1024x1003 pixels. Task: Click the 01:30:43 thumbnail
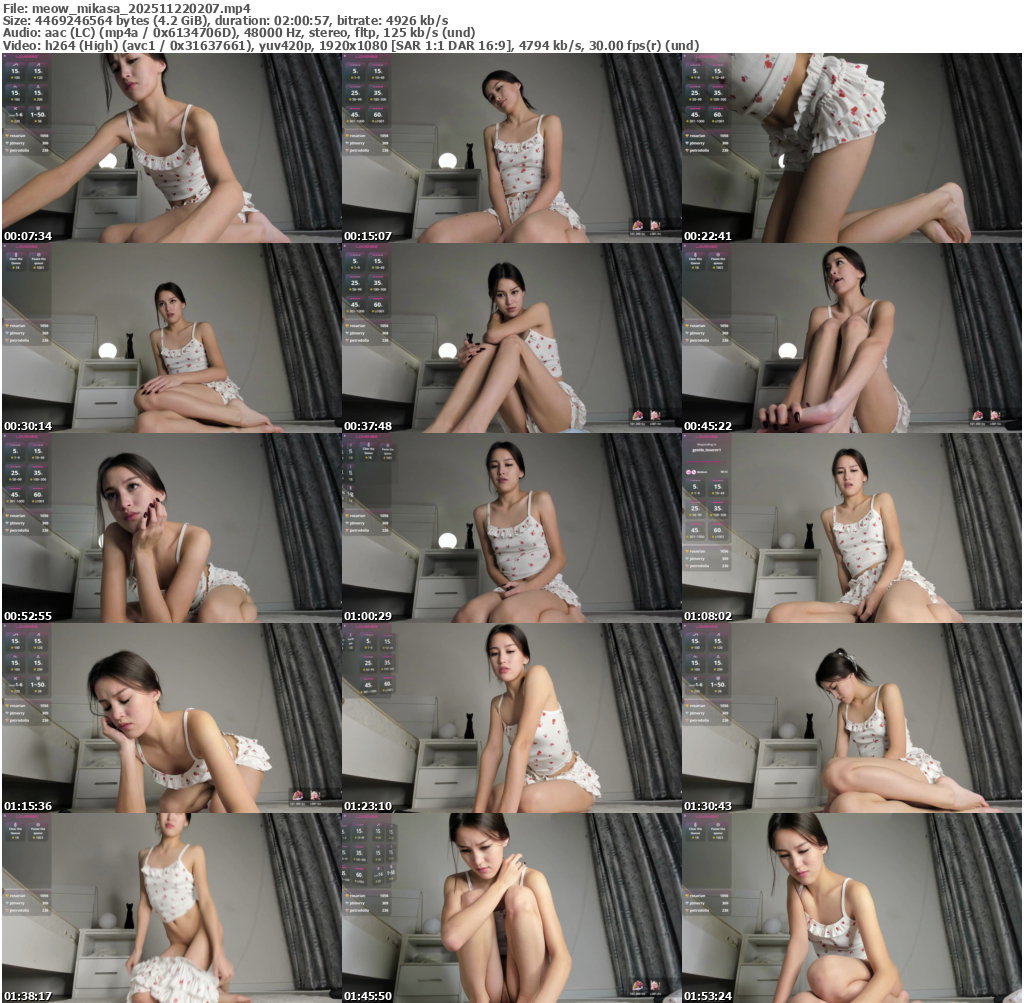click(852, 718)
